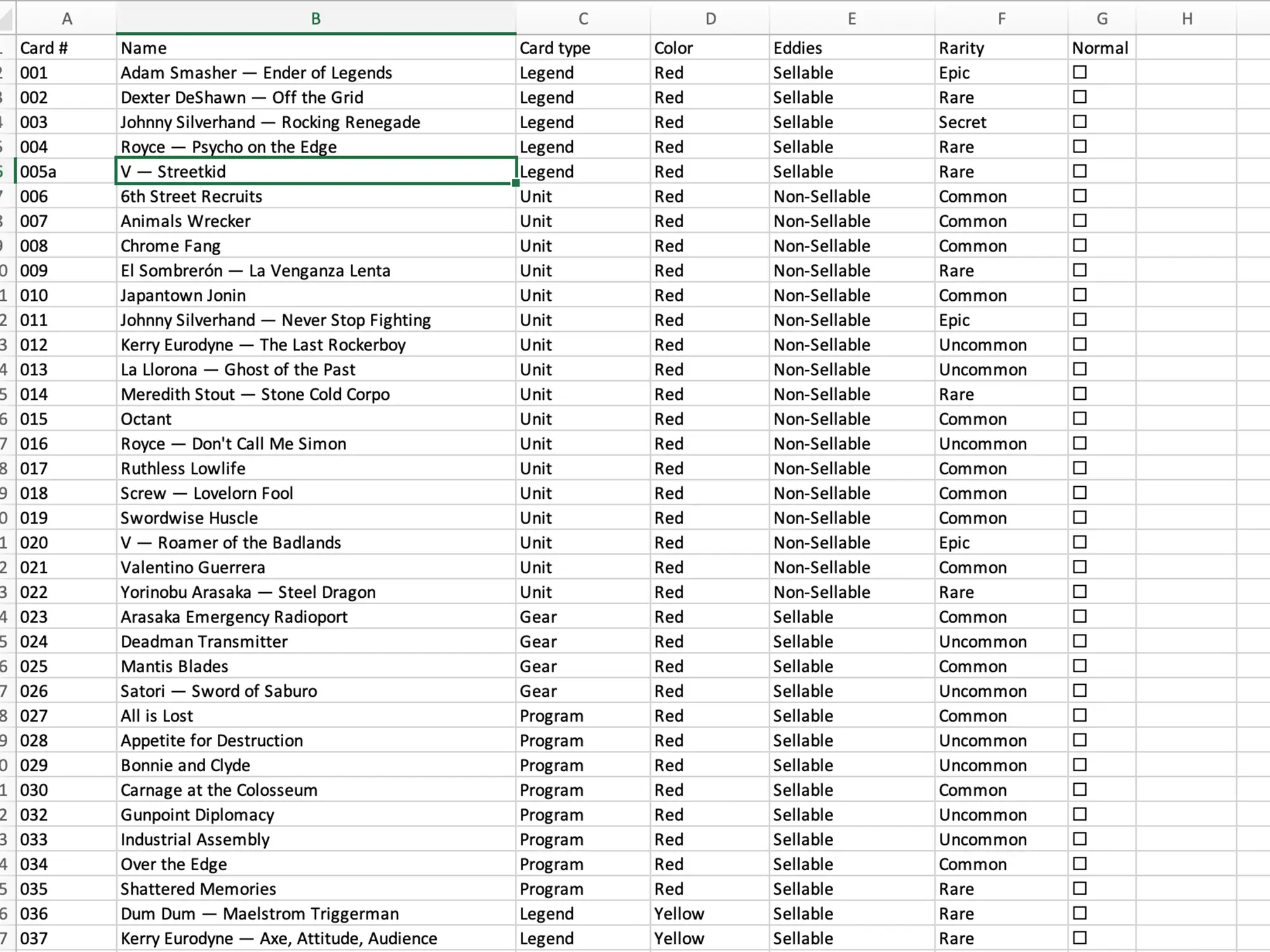Click the 'Color' header cell
This screenshot has height=952, width=1270.
coord(711,48)
